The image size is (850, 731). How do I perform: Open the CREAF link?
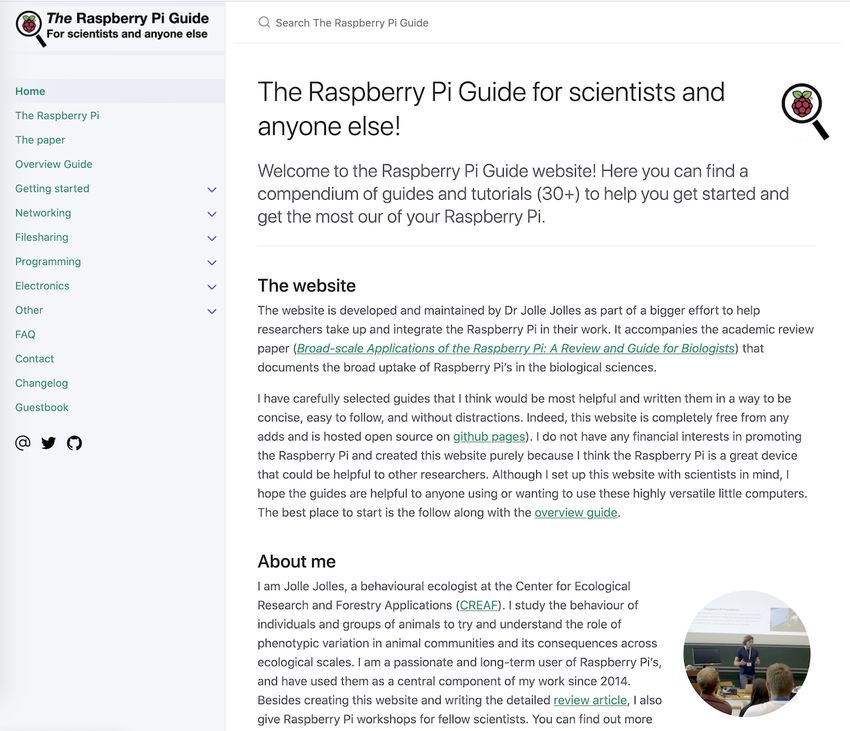coord(479,605)
